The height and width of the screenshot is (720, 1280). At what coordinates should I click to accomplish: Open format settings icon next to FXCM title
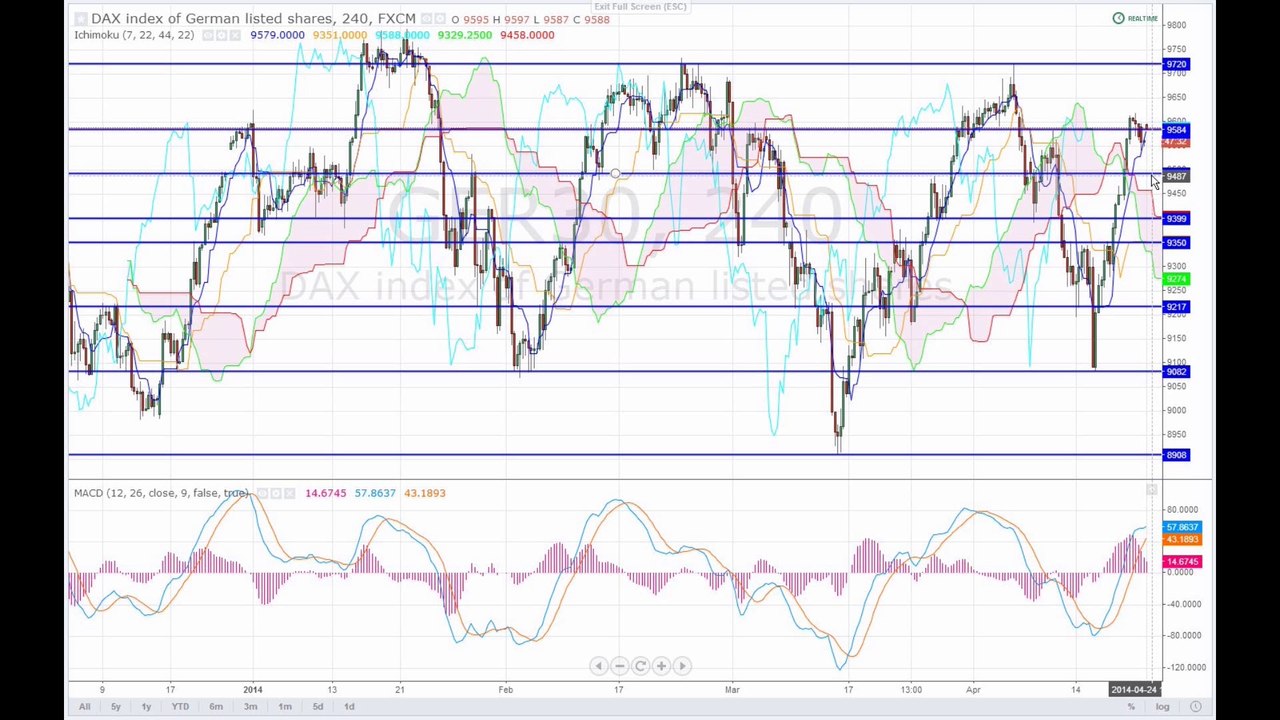(440, 19)
